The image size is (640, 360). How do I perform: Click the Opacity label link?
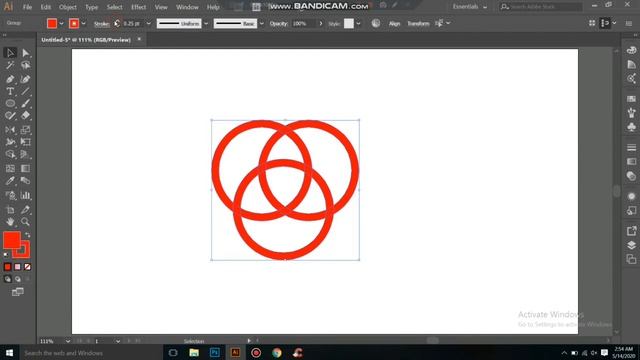point(279,24)
